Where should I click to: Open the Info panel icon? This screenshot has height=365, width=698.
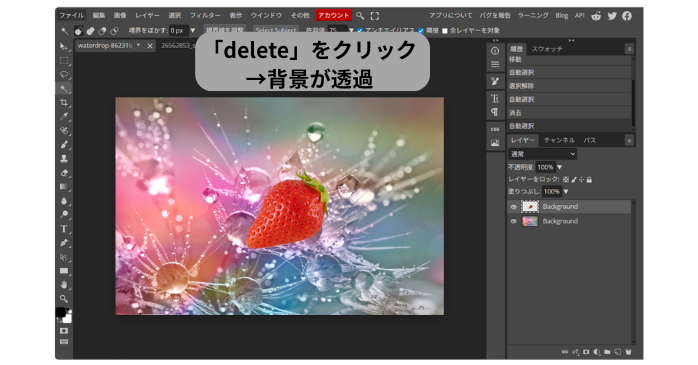[x=495, y=51]
